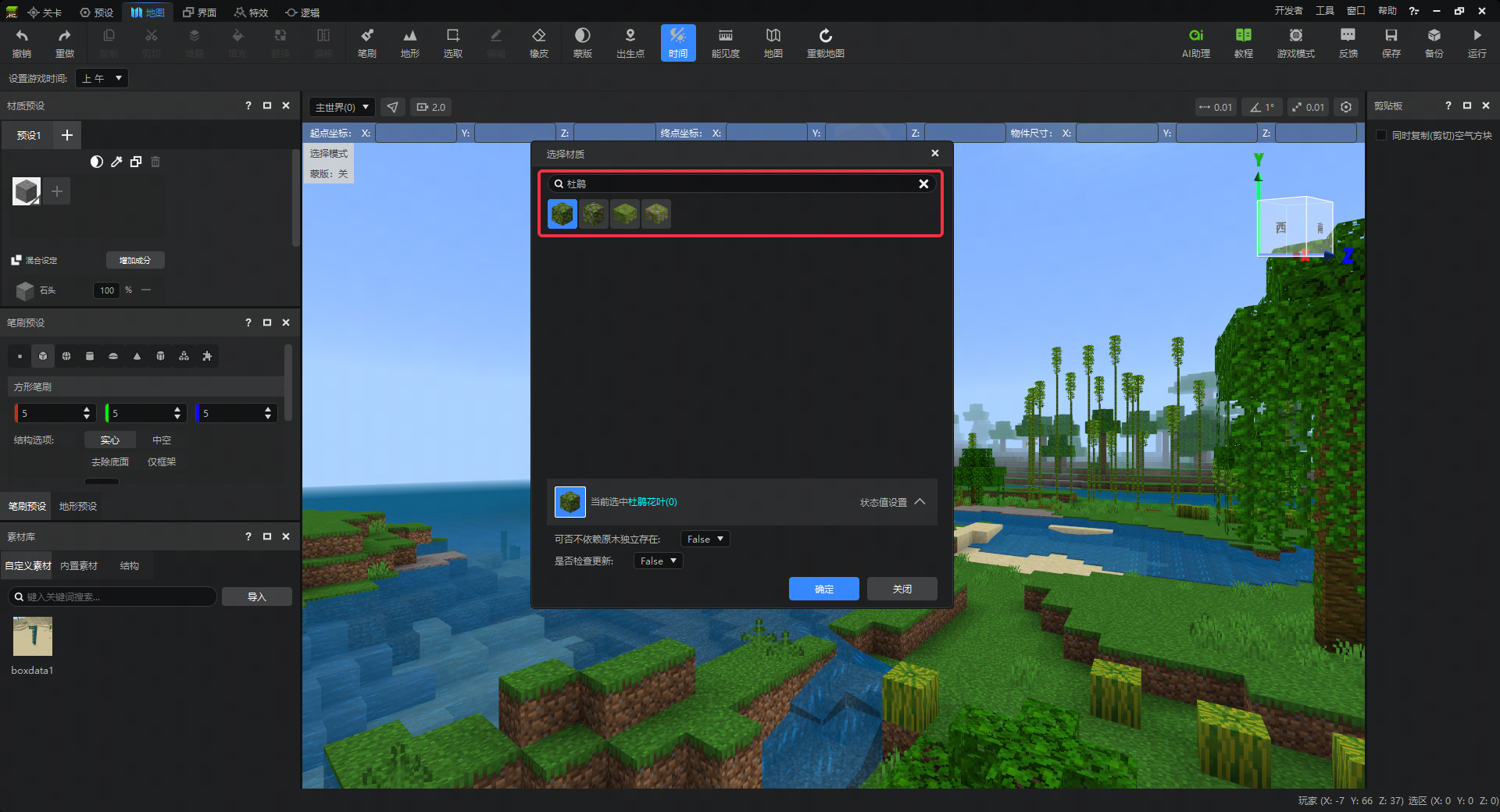Select 去除底面 remove bottom option

pos(110,462)
